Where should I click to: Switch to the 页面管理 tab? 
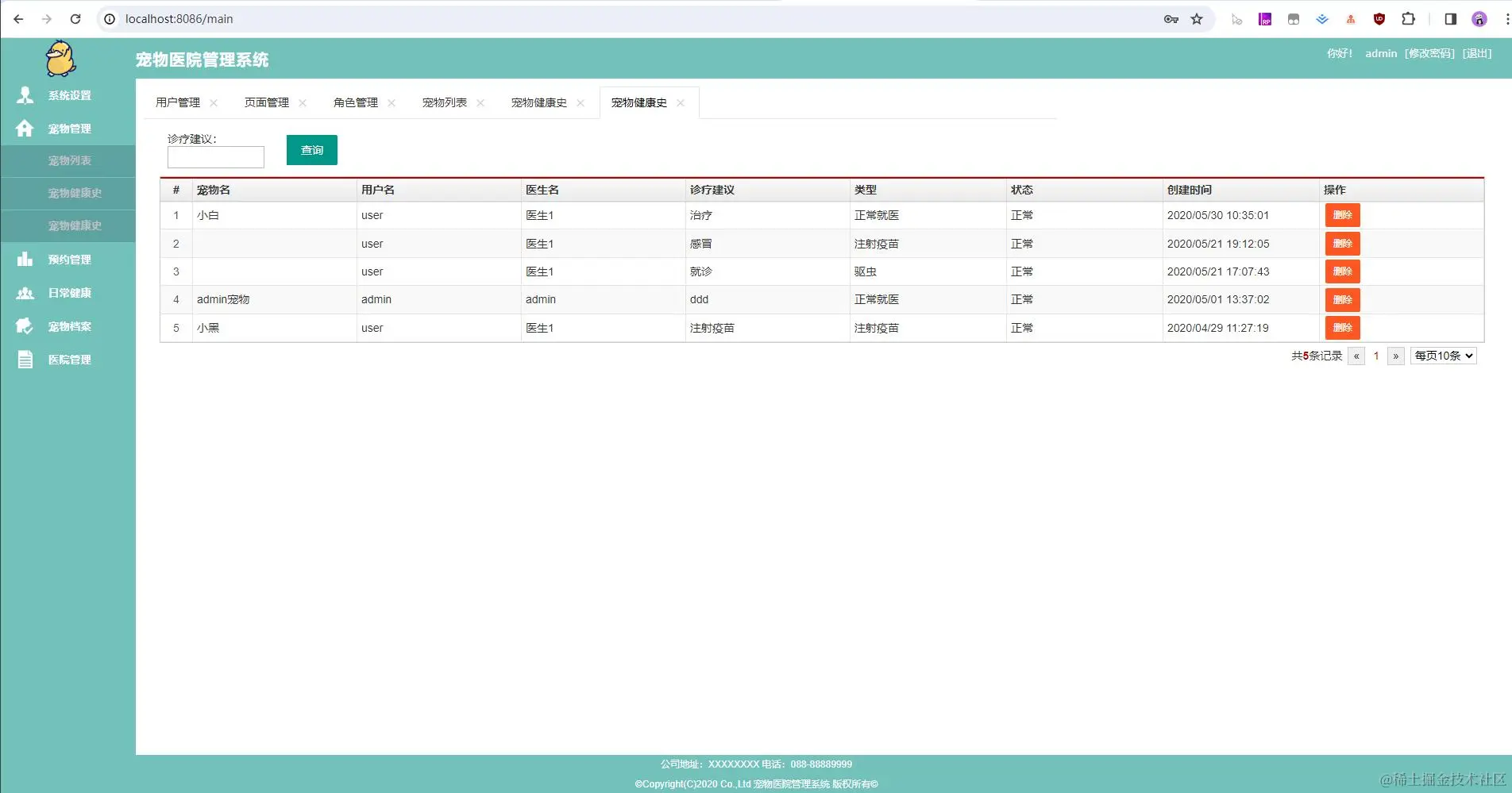[267, 103]
